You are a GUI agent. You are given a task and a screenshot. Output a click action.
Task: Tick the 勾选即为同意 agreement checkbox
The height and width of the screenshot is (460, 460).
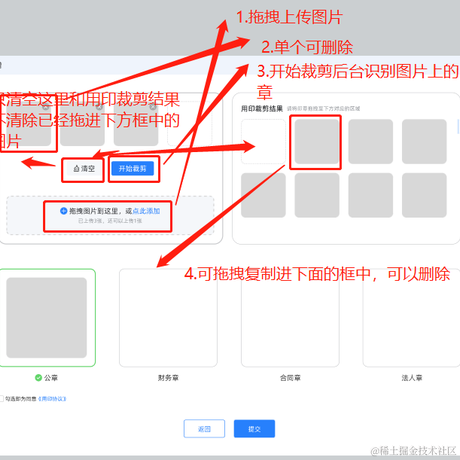[x=1, y=399]
